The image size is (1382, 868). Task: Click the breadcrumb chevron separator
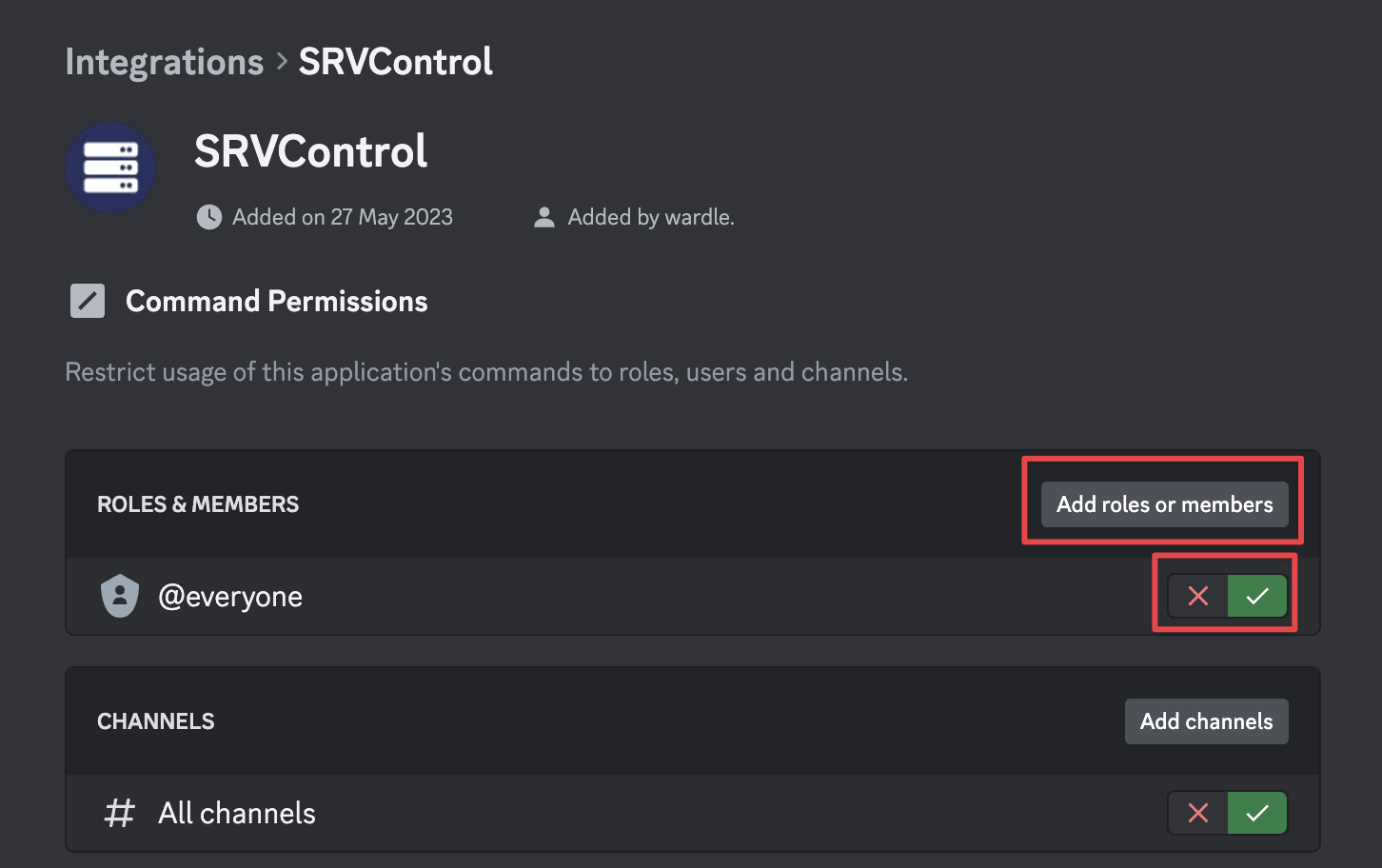pos(282,62)
